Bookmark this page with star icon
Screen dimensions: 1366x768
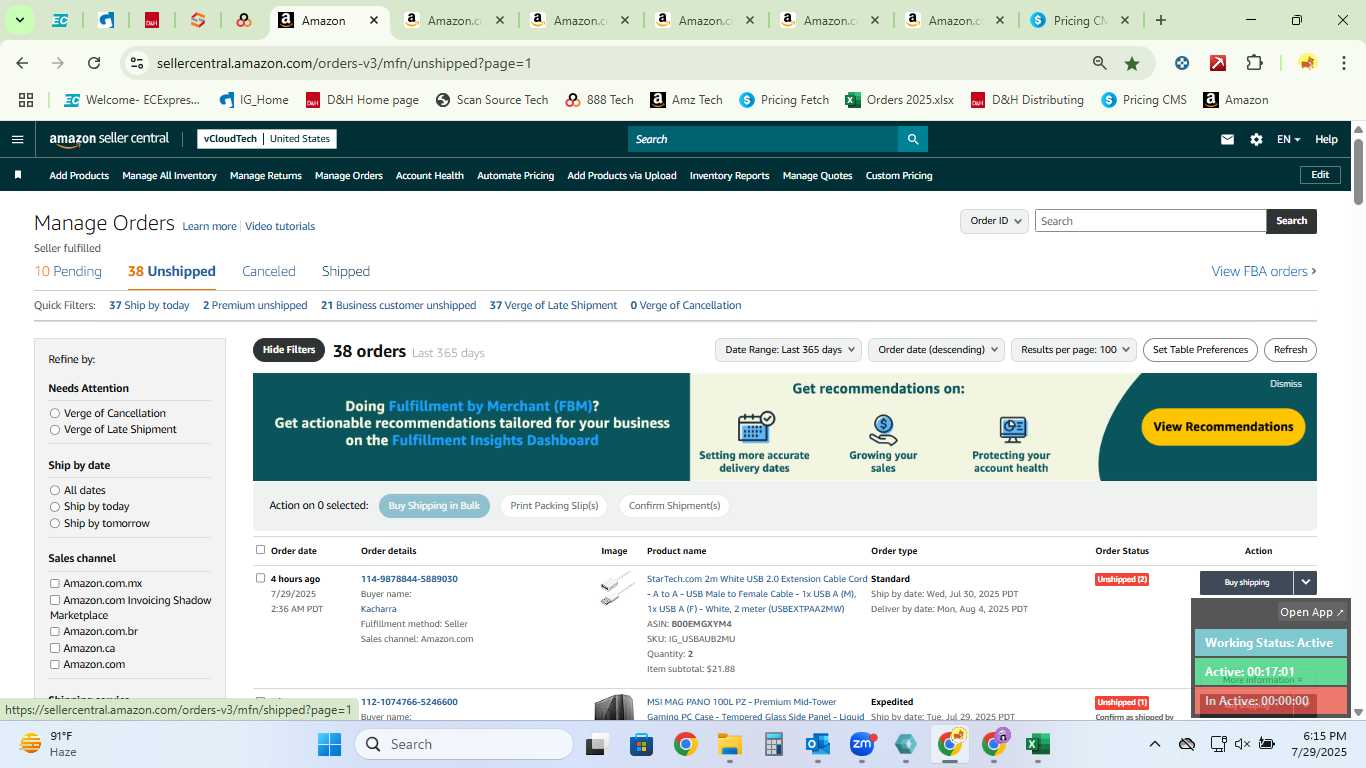[x=1132, y=63]
